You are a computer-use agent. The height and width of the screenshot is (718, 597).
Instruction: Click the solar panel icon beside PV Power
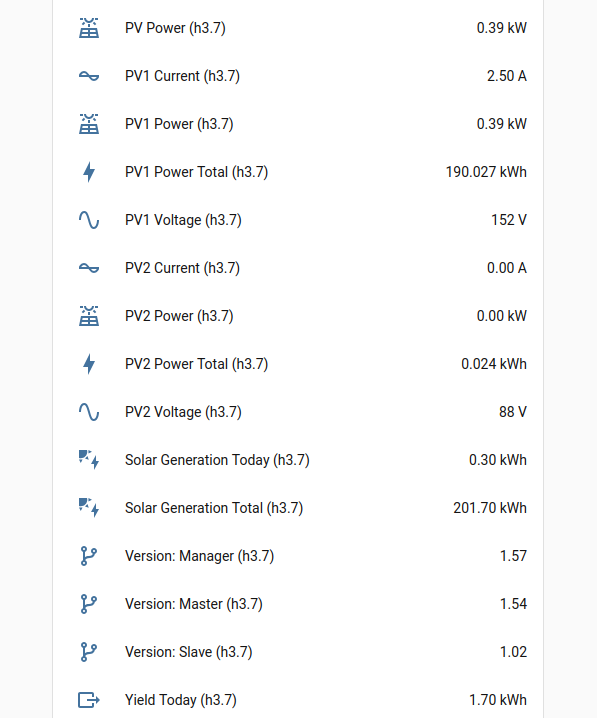pos(89,28)
